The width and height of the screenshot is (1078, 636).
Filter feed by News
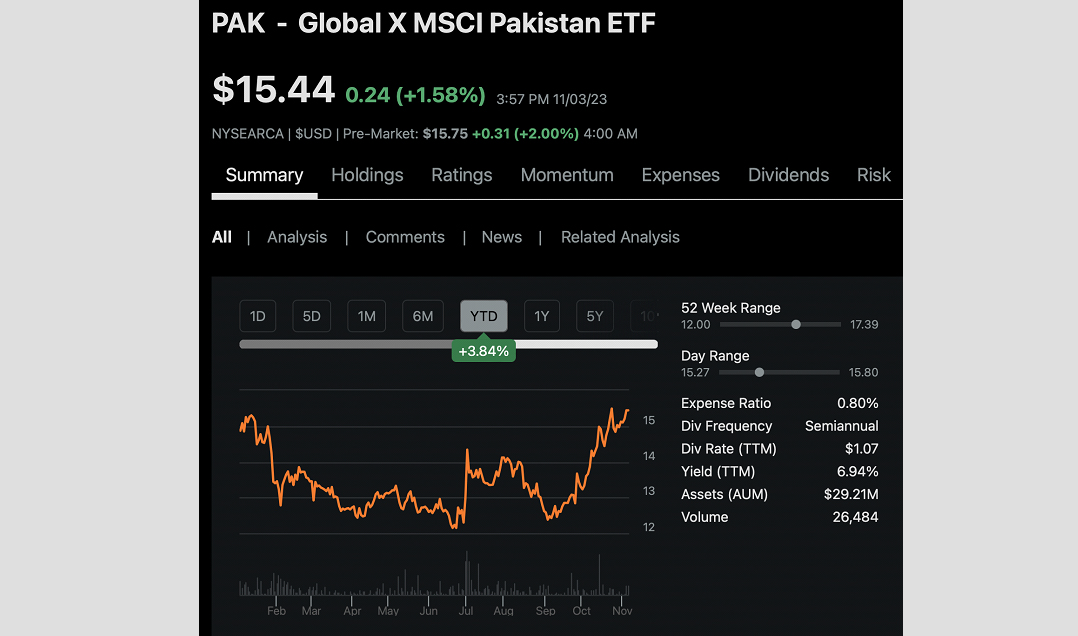click(x=501, y=237)
